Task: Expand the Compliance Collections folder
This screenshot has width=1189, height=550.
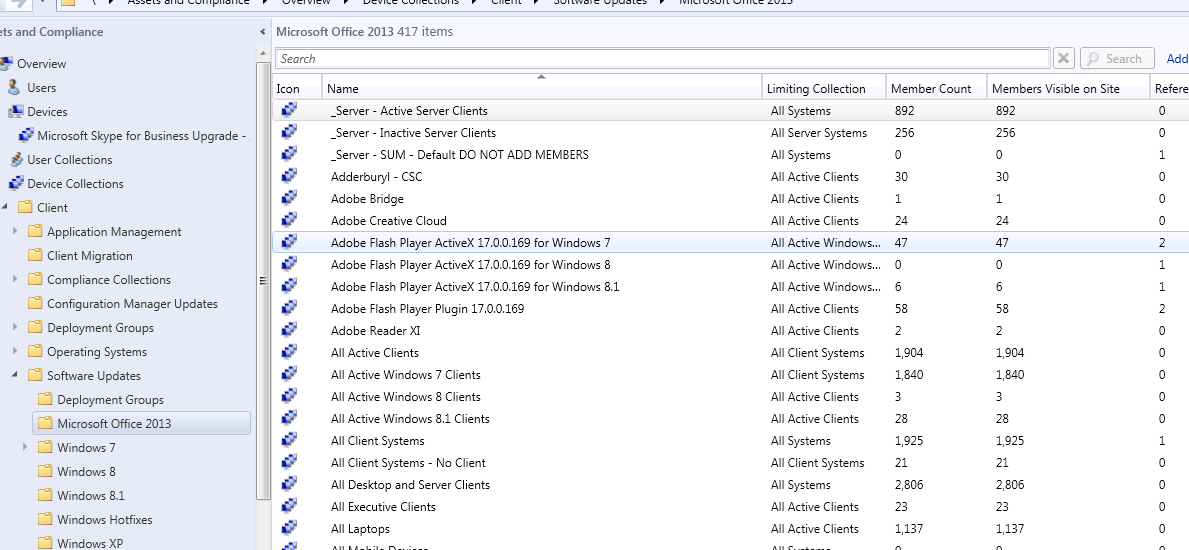Action: point(15,279)
